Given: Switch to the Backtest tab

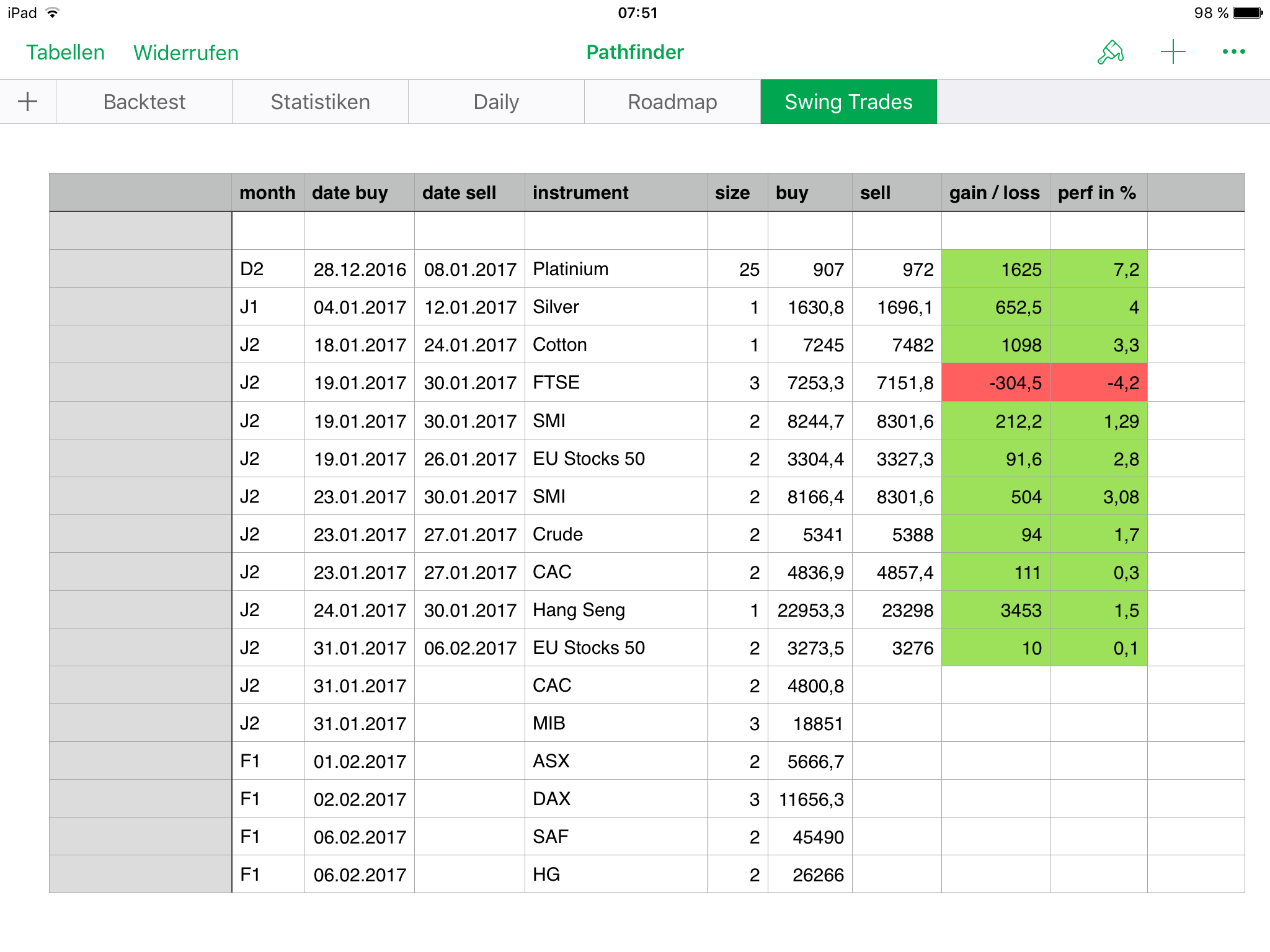Looking at the screenshot, I should click(x=144, y=102).
